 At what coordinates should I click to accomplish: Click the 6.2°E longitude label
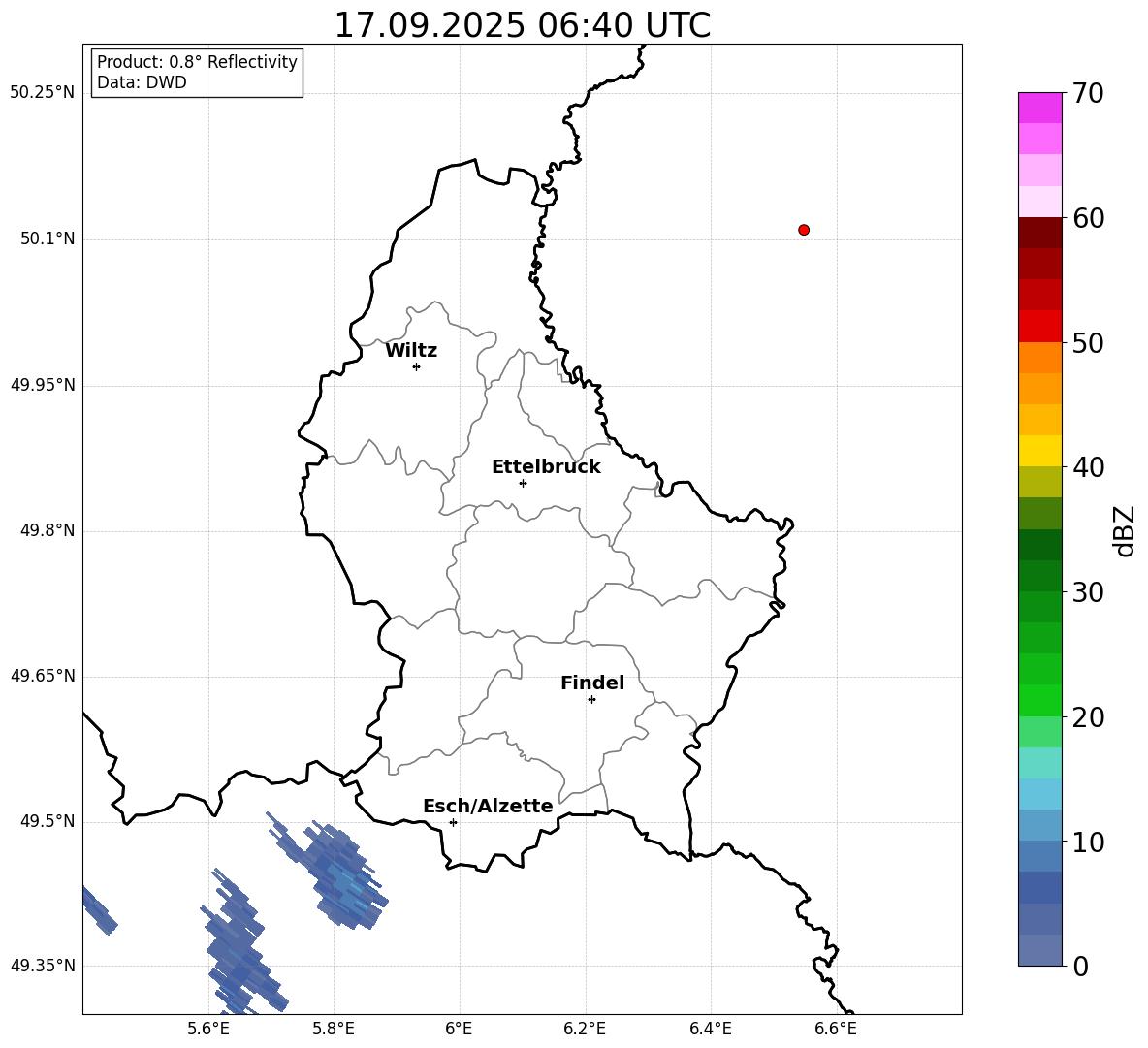point(585,1029)
